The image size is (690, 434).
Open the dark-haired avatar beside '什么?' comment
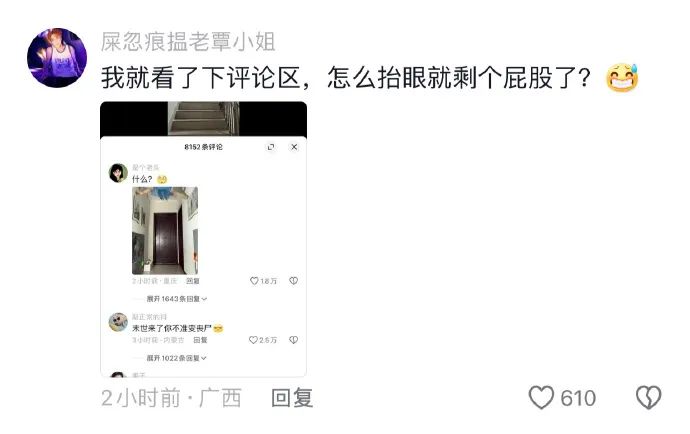click(118, 173)
